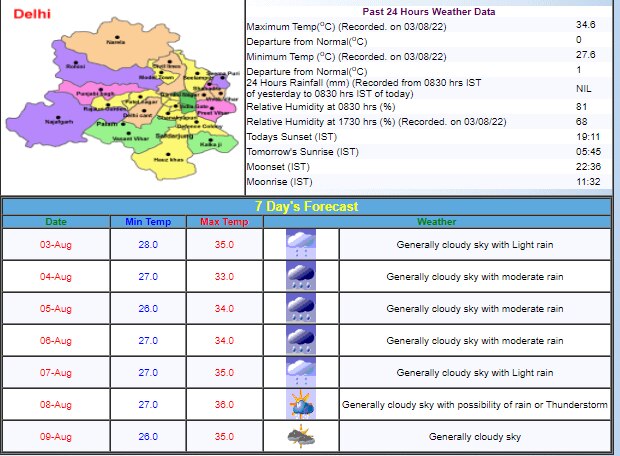Click the 35.0 max temp for 09-Aug
This screenshot has height=456, width=620.
[x=224, y=437]
